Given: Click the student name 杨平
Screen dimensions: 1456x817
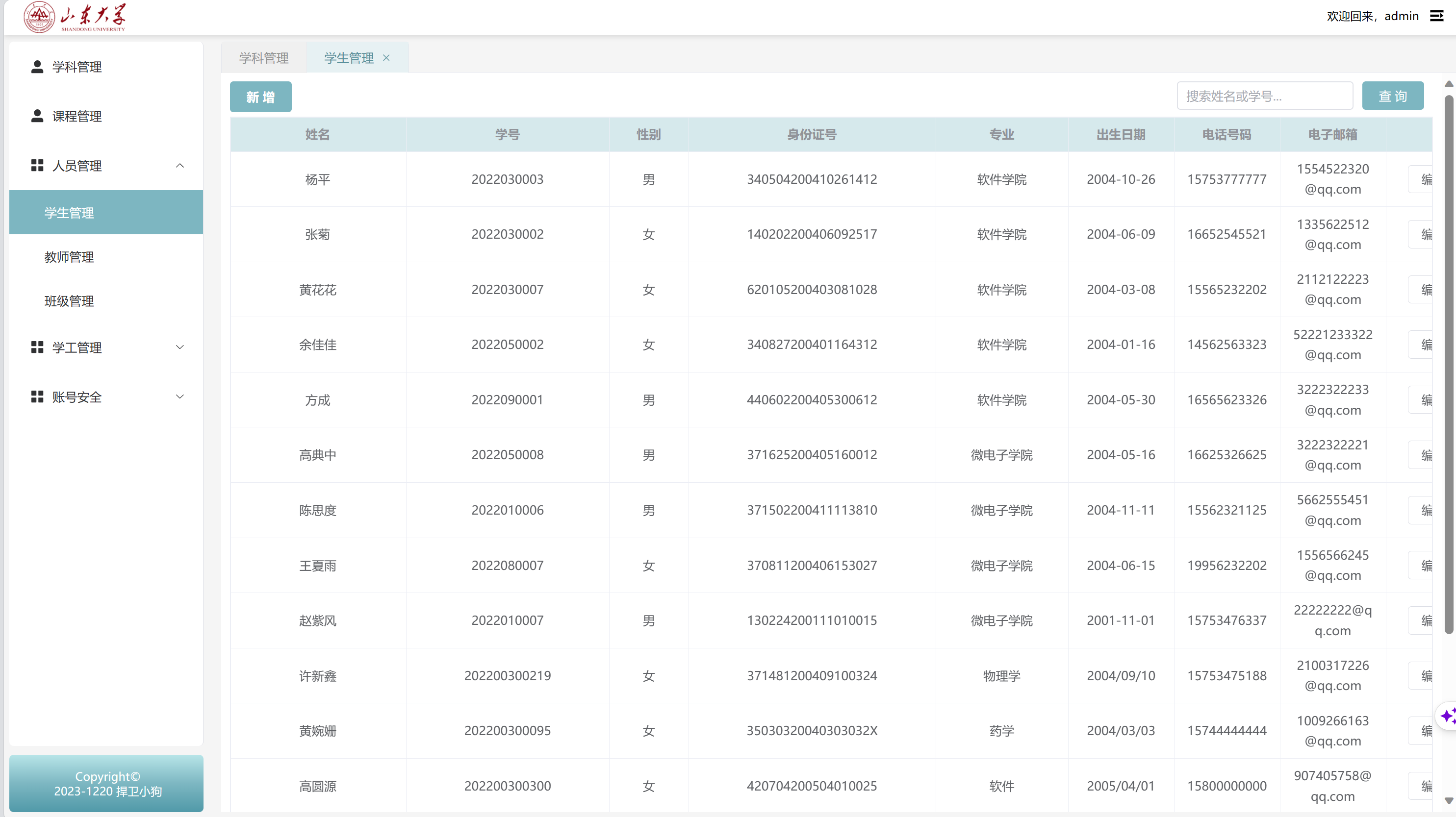Looking at the screenshot, I should point(318,179).
